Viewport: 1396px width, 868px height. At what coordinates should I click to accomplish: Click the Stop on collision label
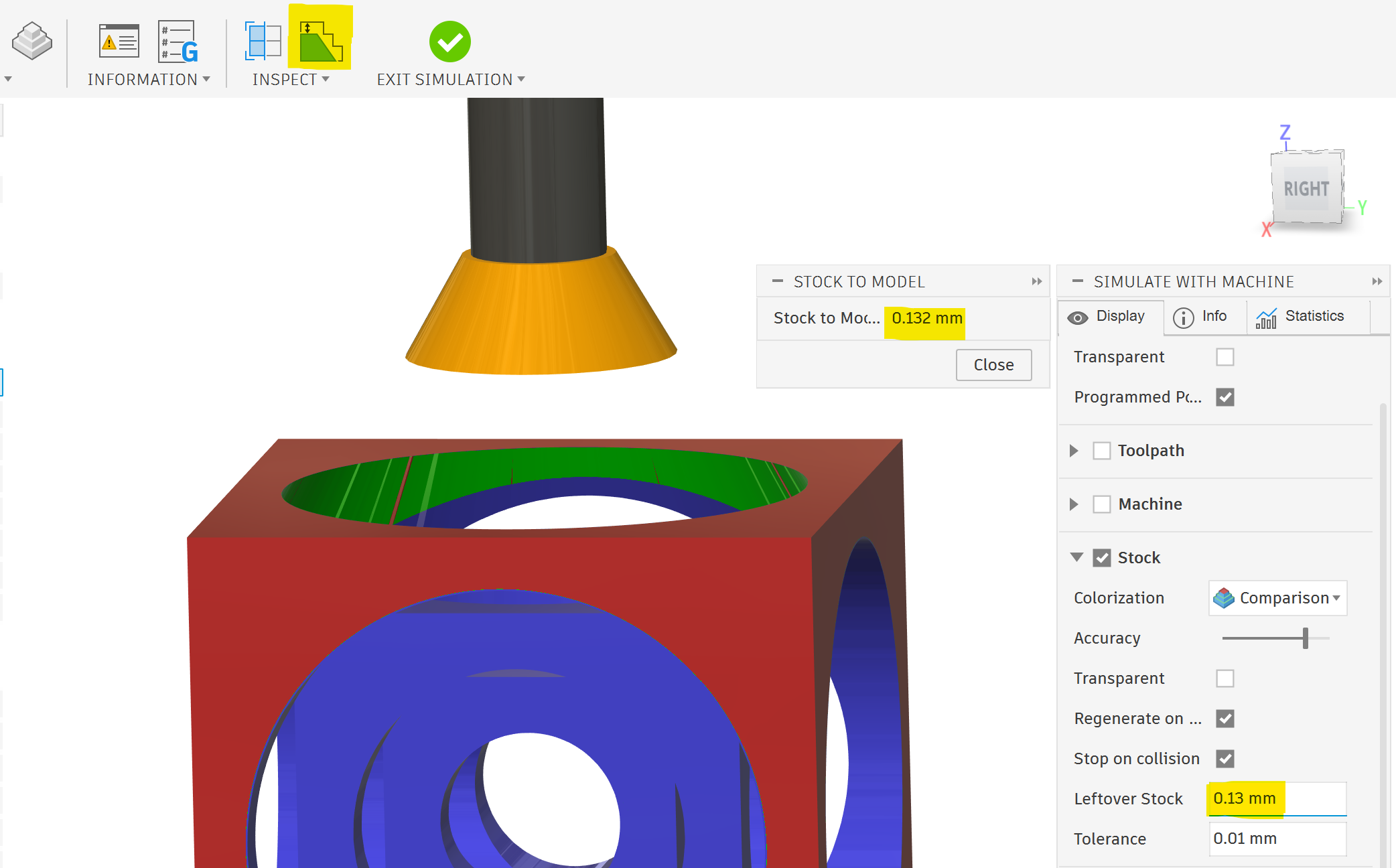[1137, 759]
